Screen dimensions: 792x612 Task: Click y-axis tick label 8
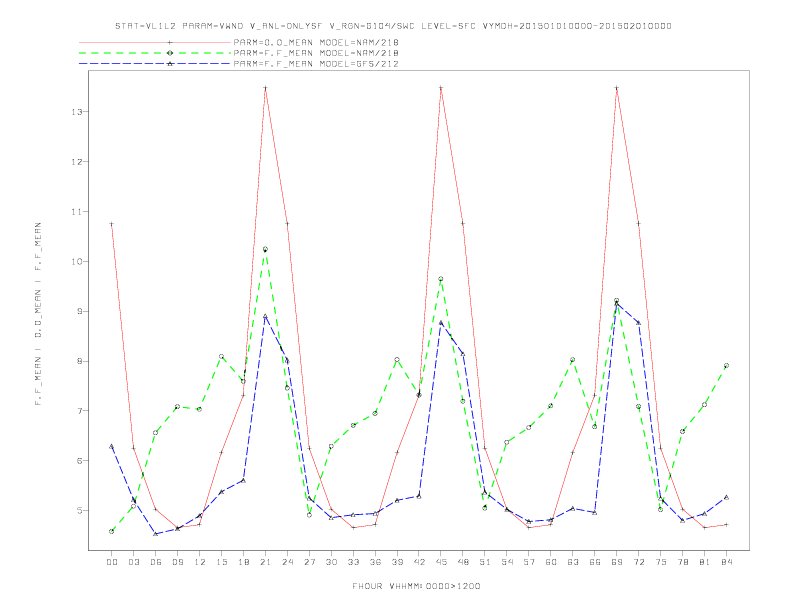(79, 362)
